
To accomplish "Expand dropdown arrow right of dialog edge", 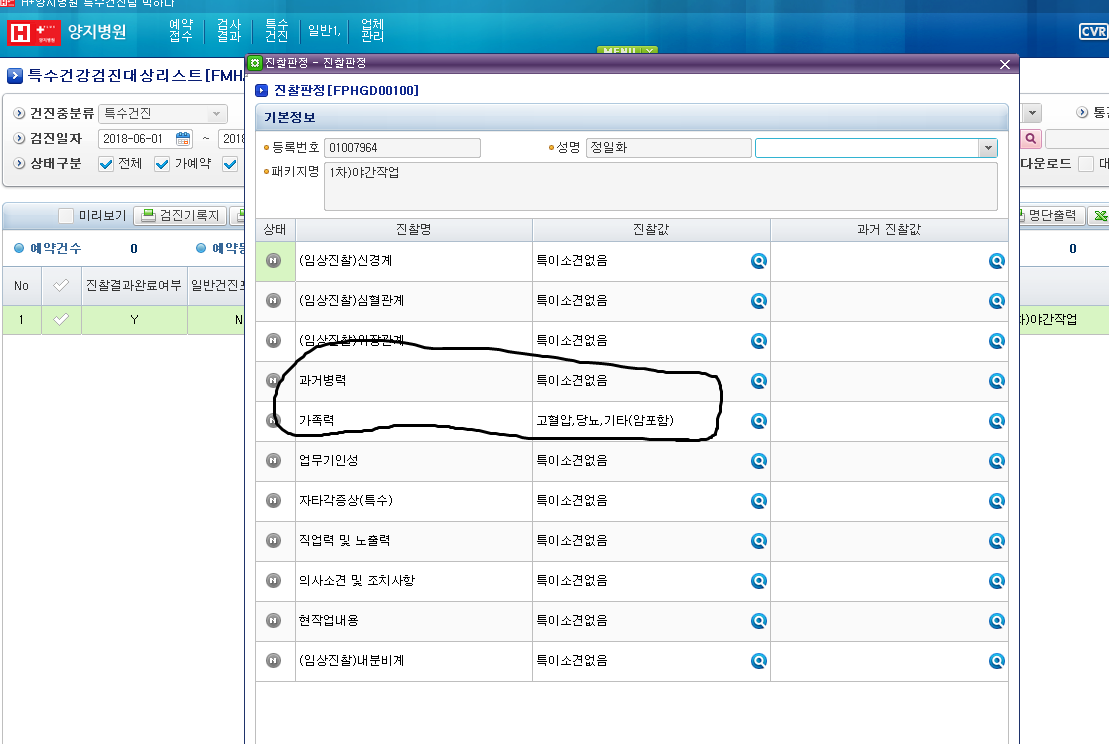I will point(1032,113).
